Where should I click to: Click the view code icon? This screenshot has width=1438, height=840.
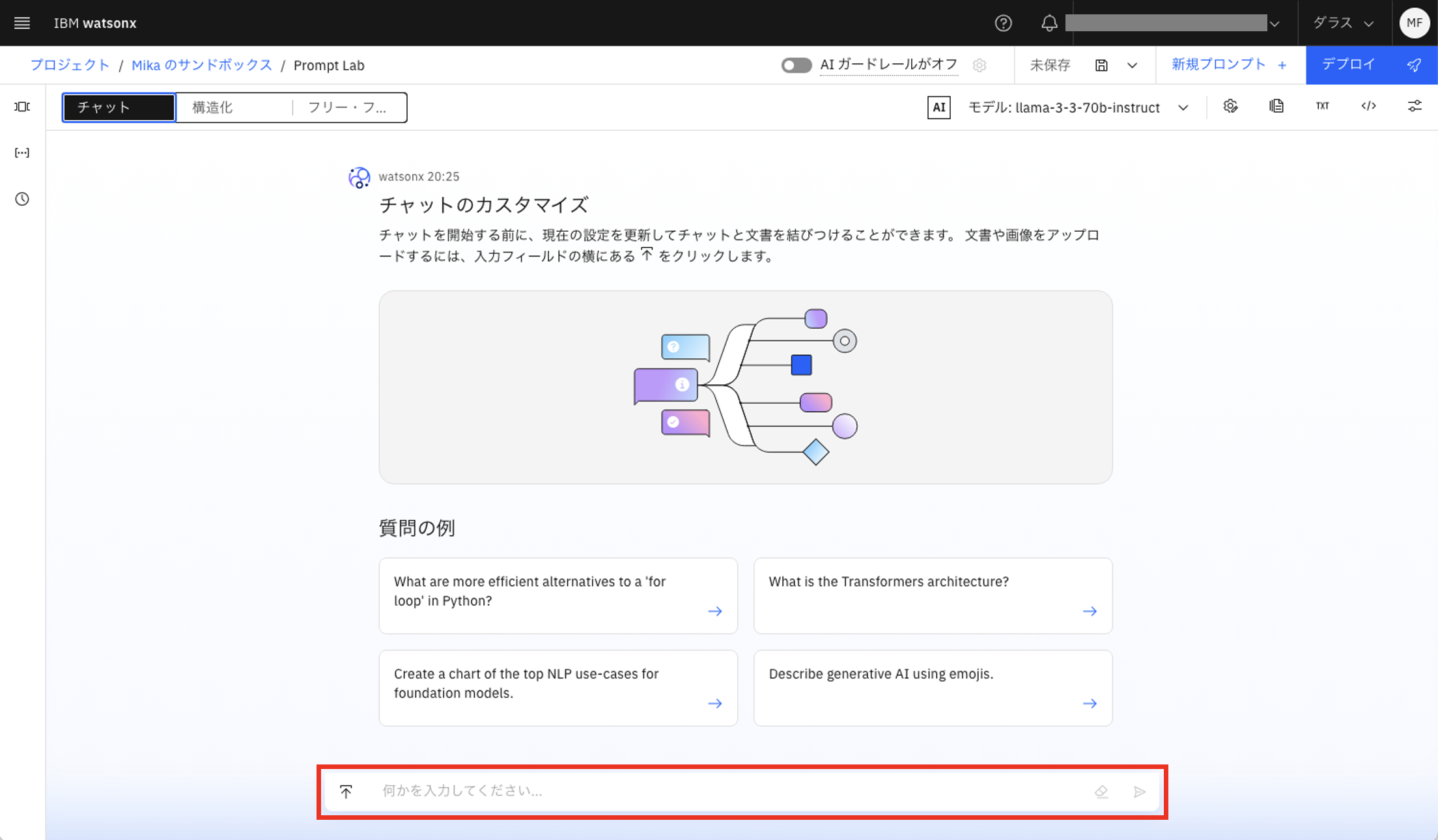click(x=1368, y=106)
